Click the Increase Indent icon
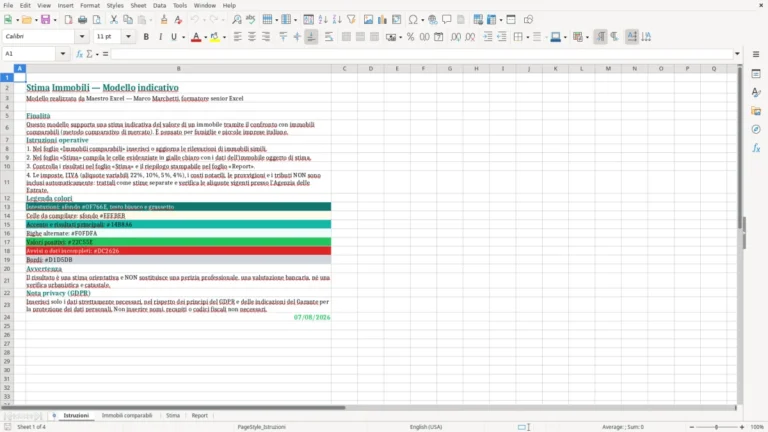The height and width of the screenshot is (432, 768). pyautogui.click(x=488, y=37)
